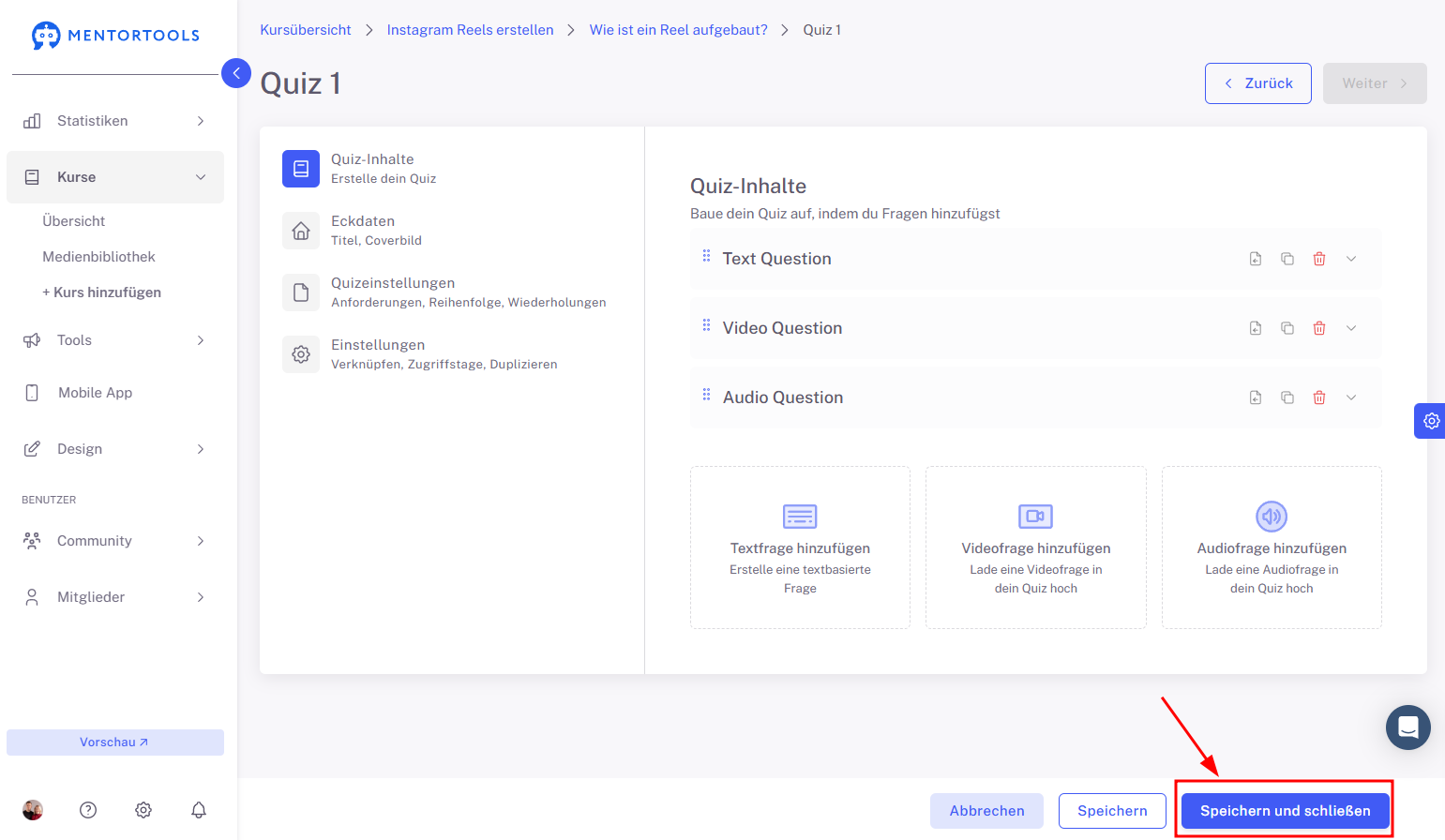
Task: Open the Übersicht submenu item
Action: point(74,221)
